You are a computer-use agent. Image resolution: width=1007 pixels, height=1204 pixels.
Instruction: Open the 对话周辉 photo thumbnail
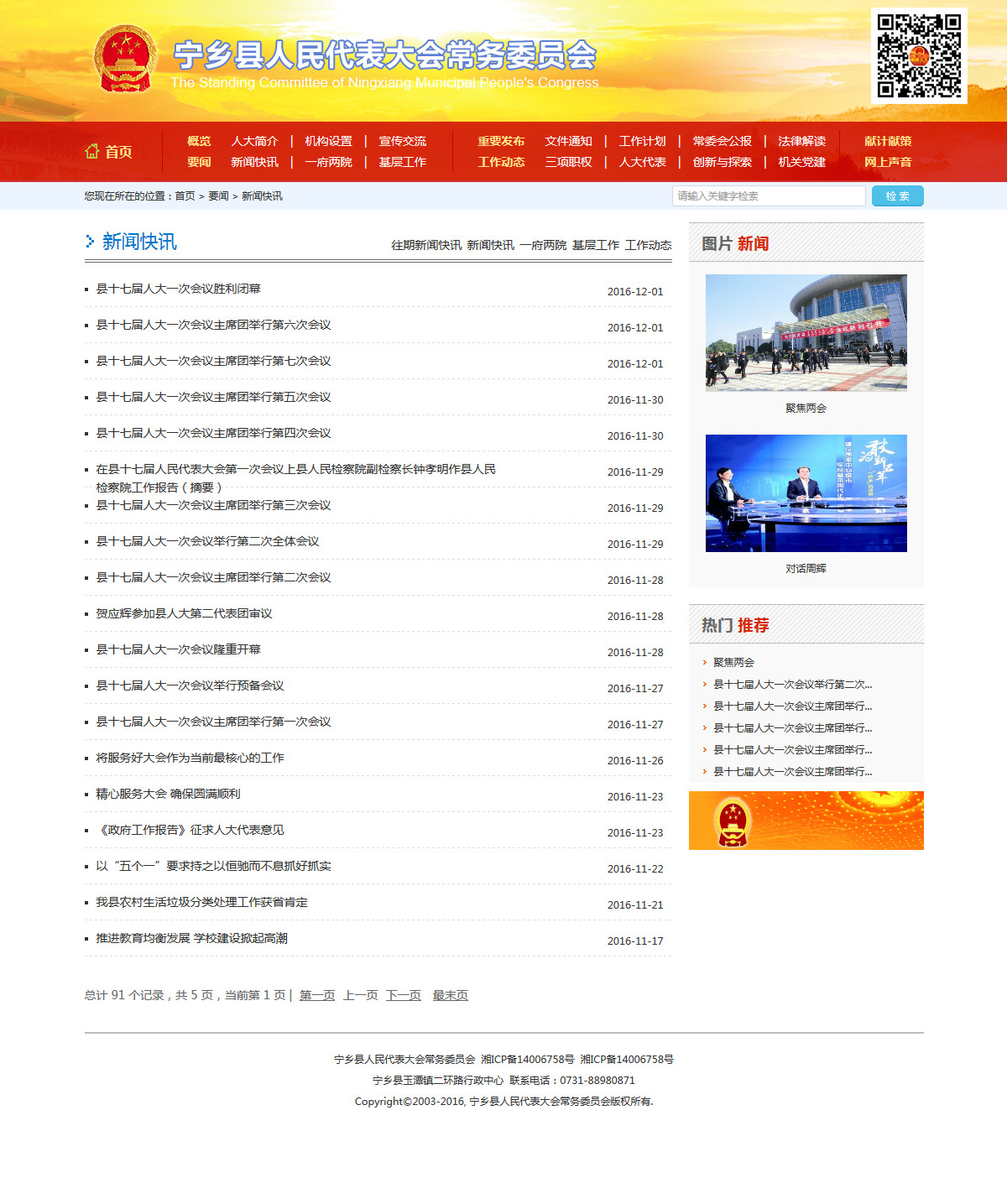(x=806, y=493)
